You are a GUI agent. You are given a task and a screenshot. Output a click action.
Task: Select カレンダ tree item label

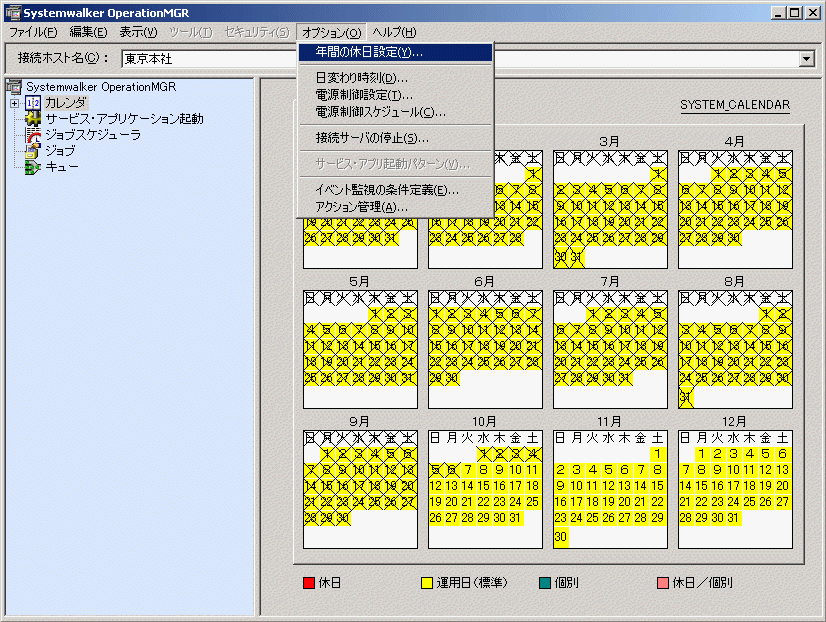point(65,103)
